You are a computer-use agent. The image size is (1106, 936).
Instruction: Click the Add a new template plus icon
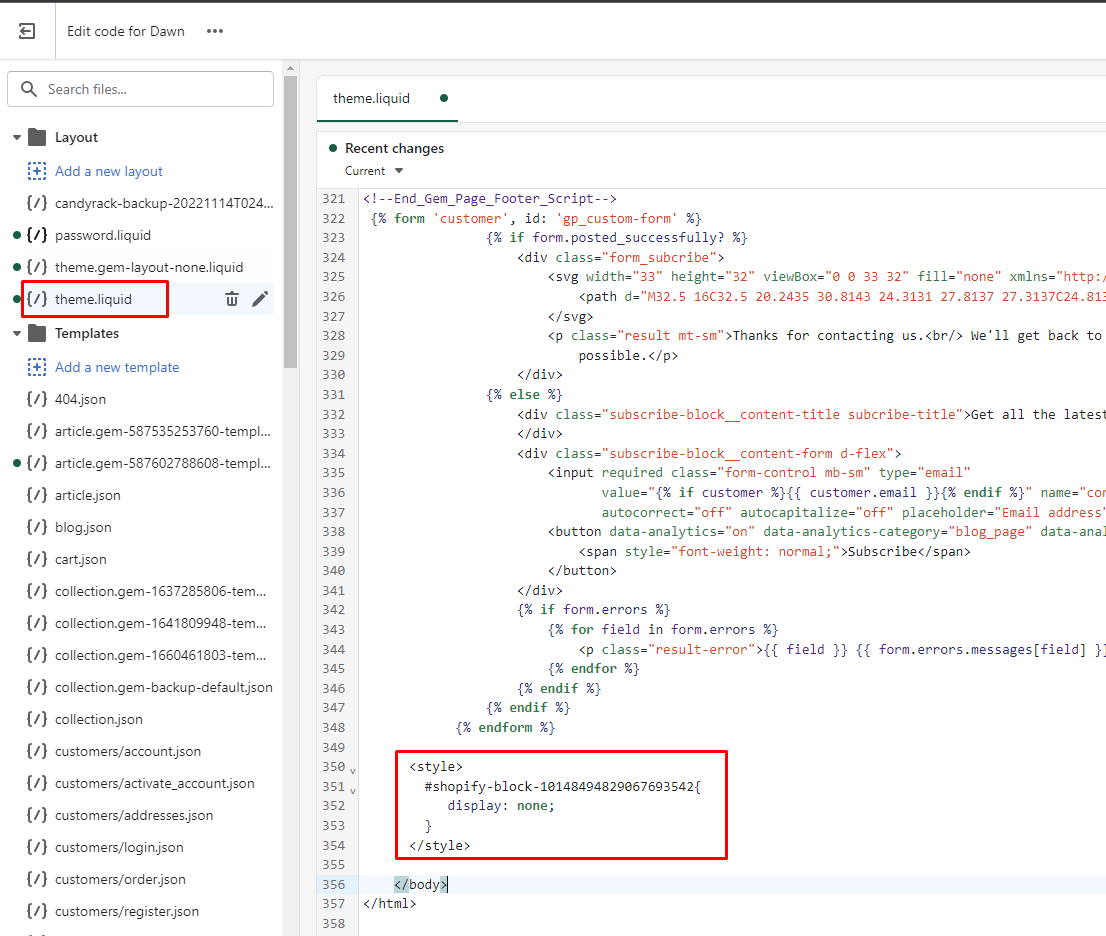37,367
